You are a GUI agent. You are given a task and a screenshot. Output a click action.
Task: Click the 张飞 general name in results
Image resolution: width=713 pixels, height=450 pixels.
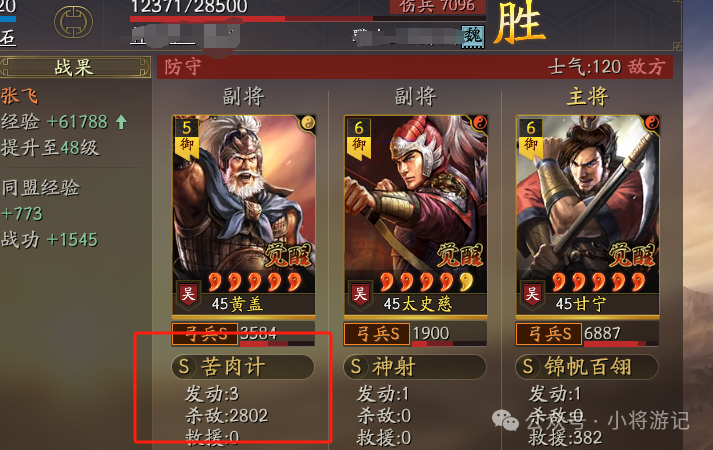[x=20, y=96]
